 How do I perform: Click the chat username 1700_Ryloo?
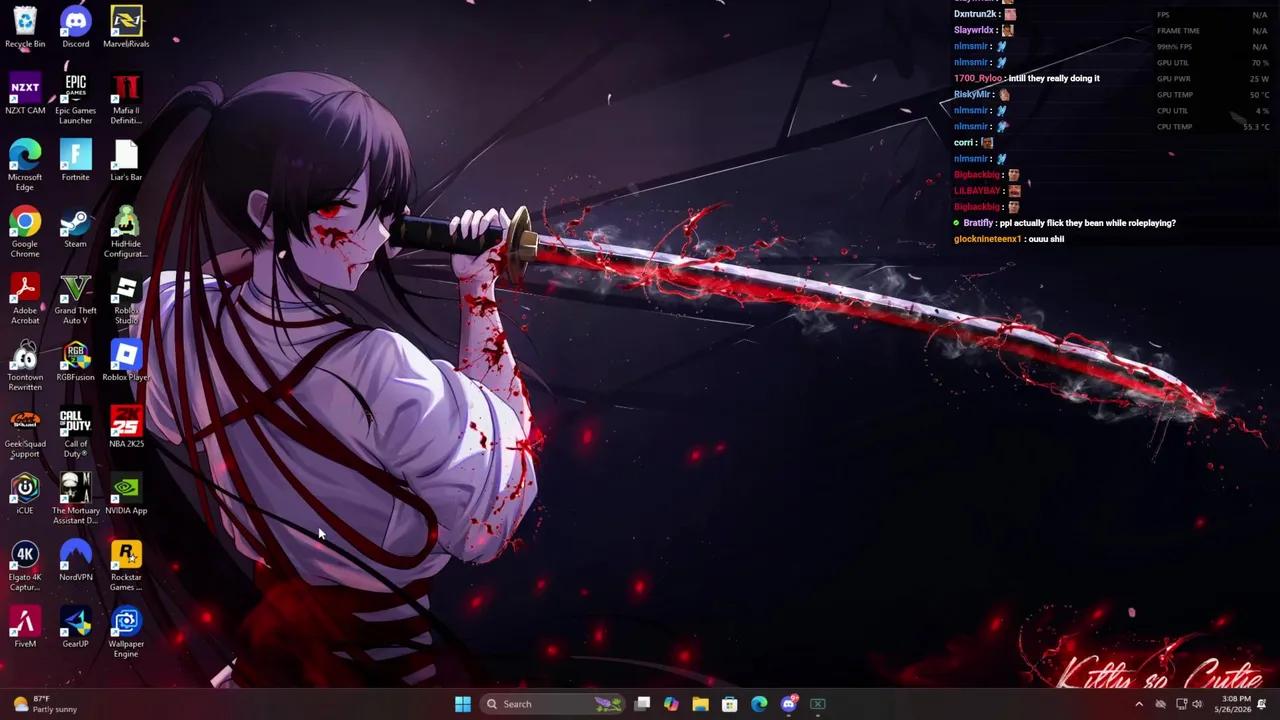point(977,78)
